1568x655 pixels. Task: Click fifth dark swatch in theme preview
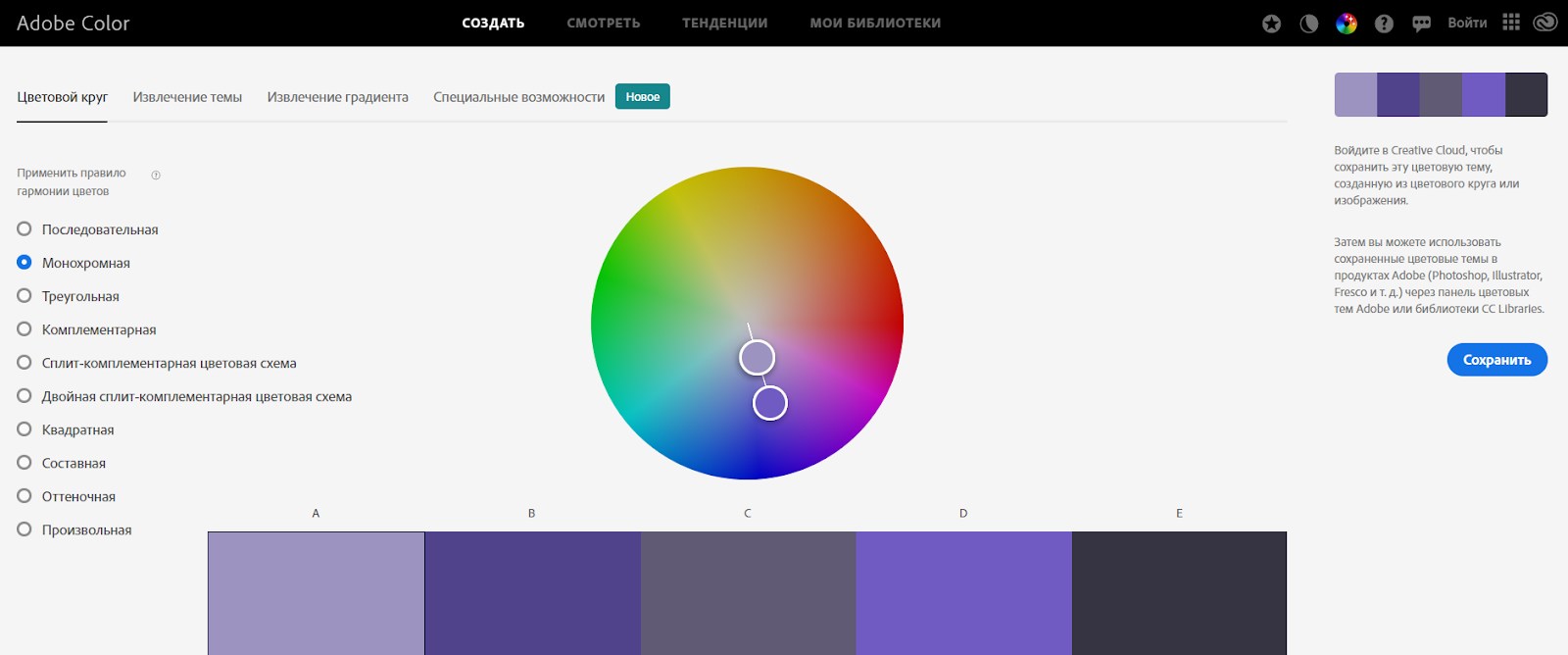[x=1527, y=94]
